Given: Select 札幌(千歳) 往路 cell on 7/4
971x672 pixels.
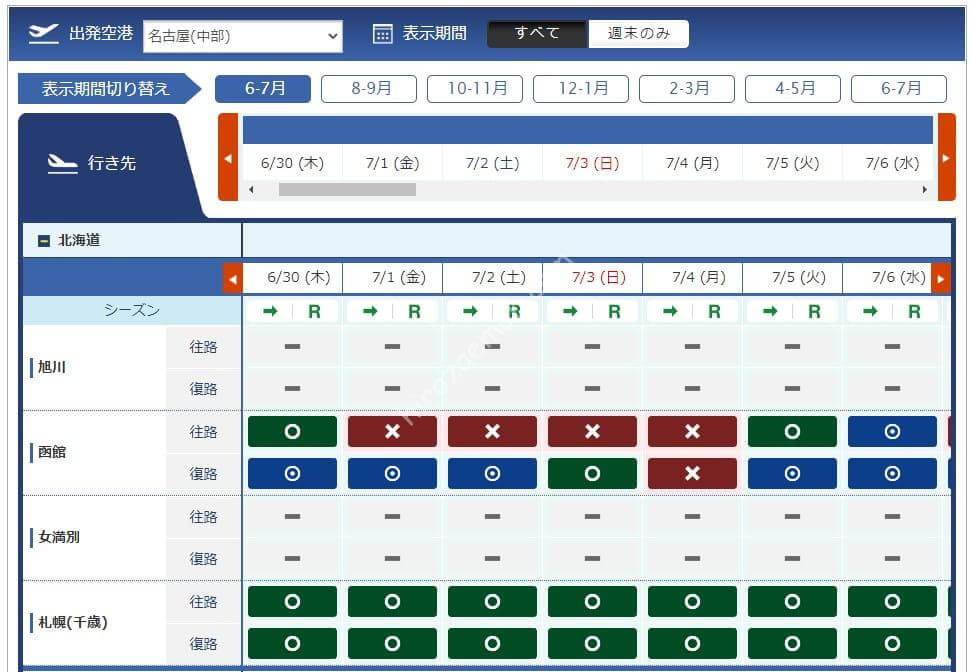Looking at the screenshot, I should pos(692,601).
